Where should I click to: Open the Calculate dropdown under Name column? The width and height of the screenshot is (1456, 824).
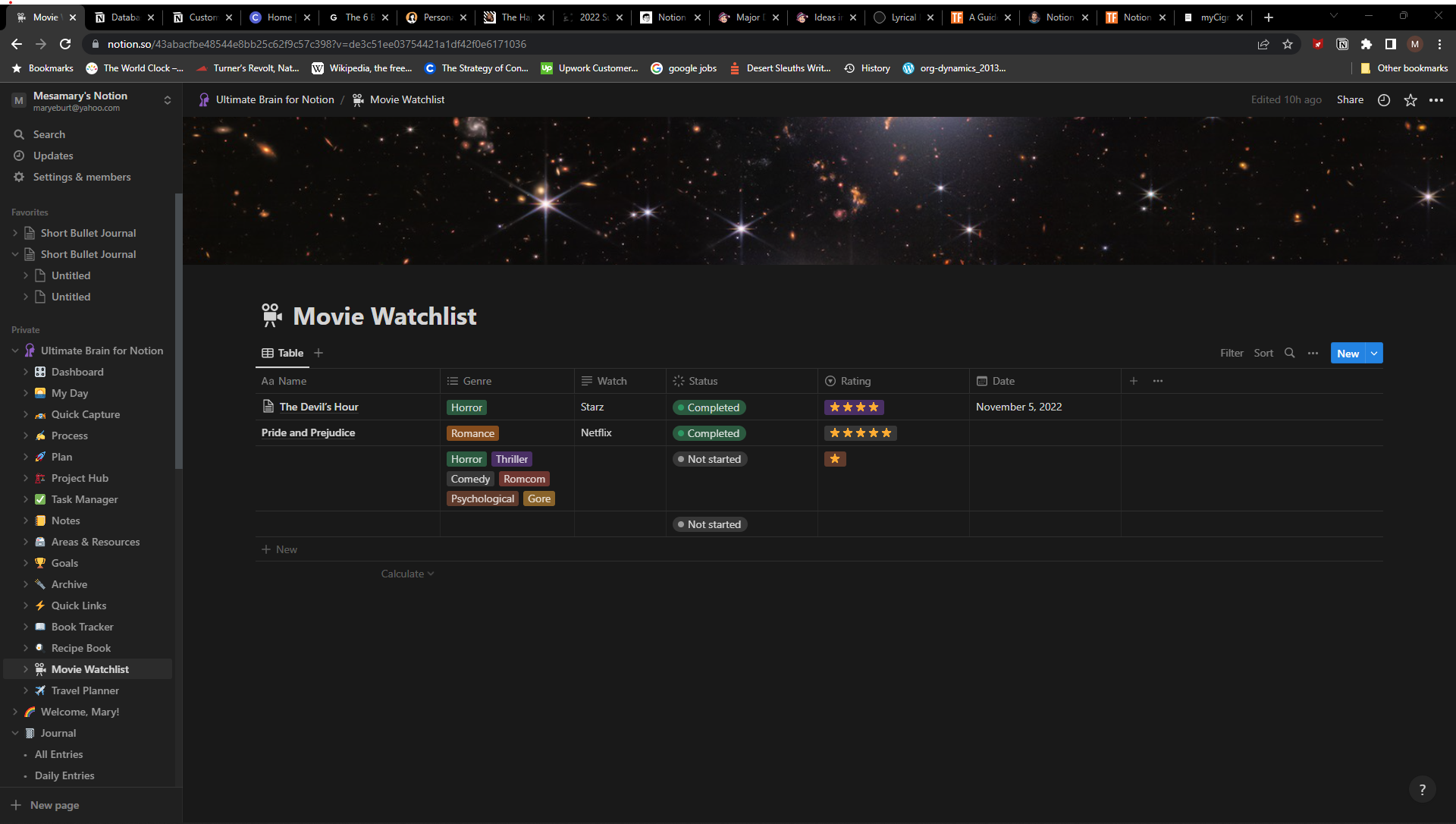pos(407,574)
